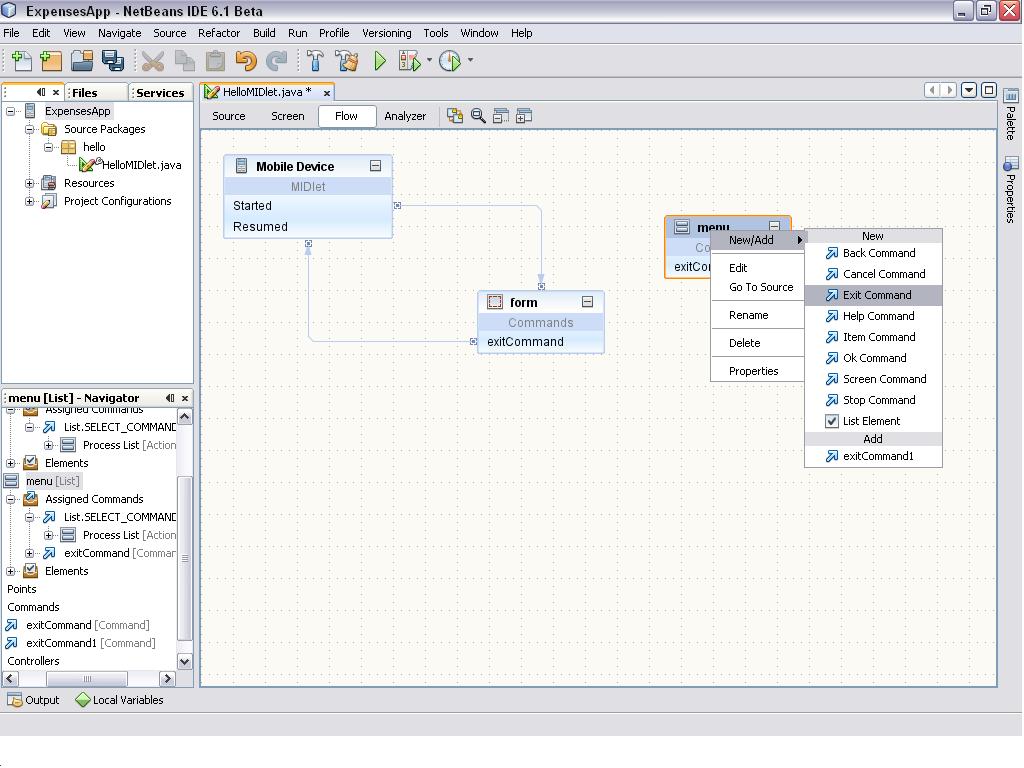Image resolution: width=1024 pixels, height=768 pixels.
Task: Click the Save All toolbar icon
Action: point(113,61)
